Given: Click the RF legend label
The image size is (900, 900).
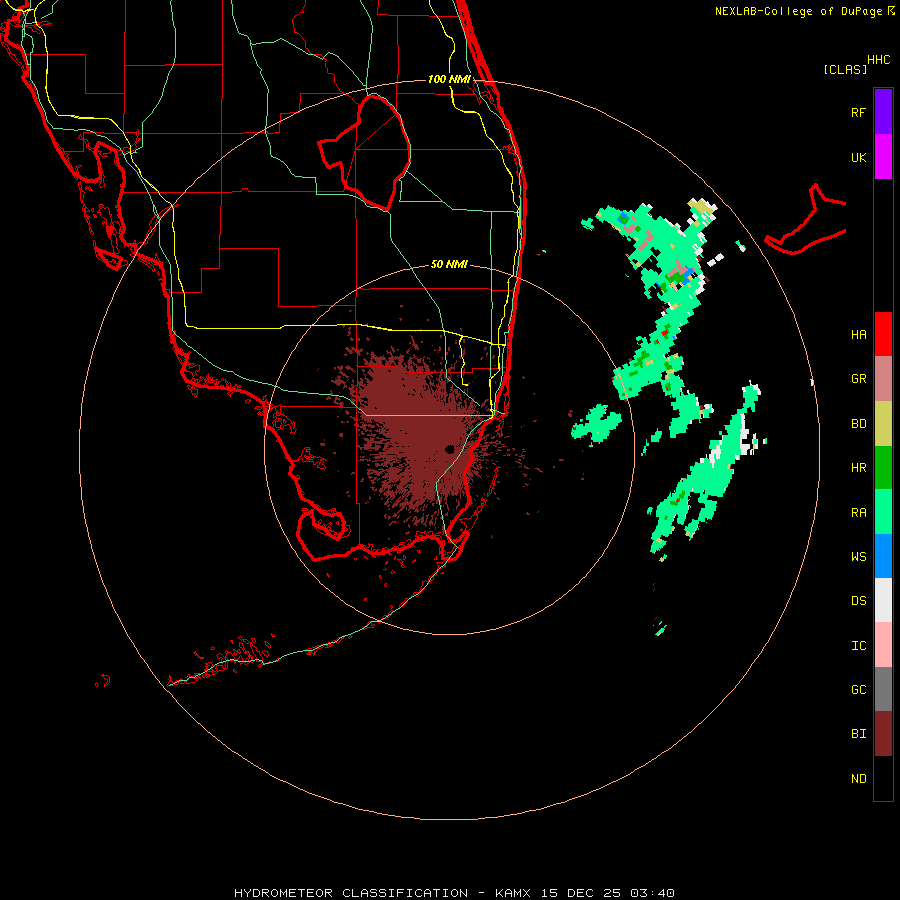Looking at the screenshot, I should pos(858,112).
